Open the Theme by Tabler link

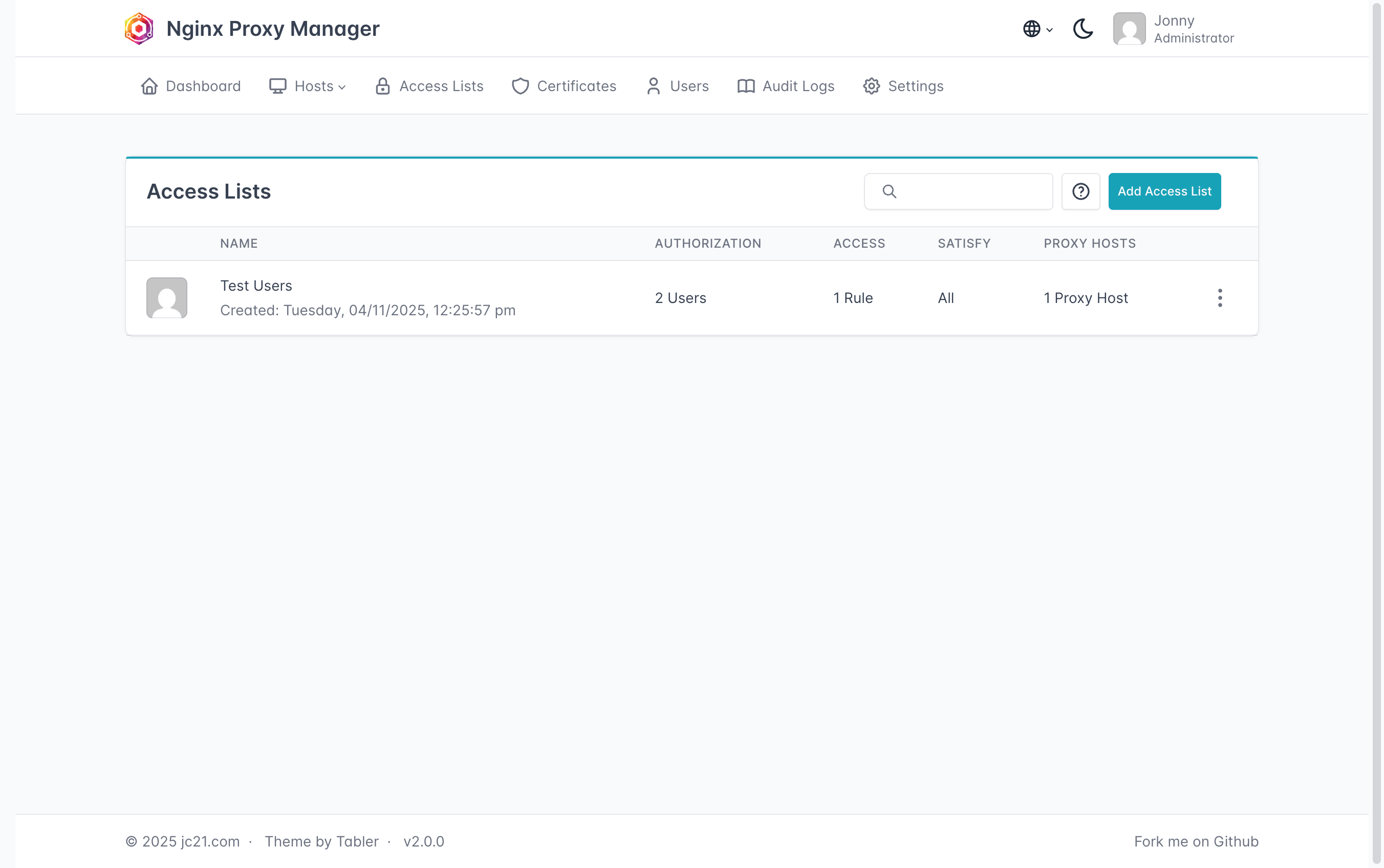[x=321, y=841]
